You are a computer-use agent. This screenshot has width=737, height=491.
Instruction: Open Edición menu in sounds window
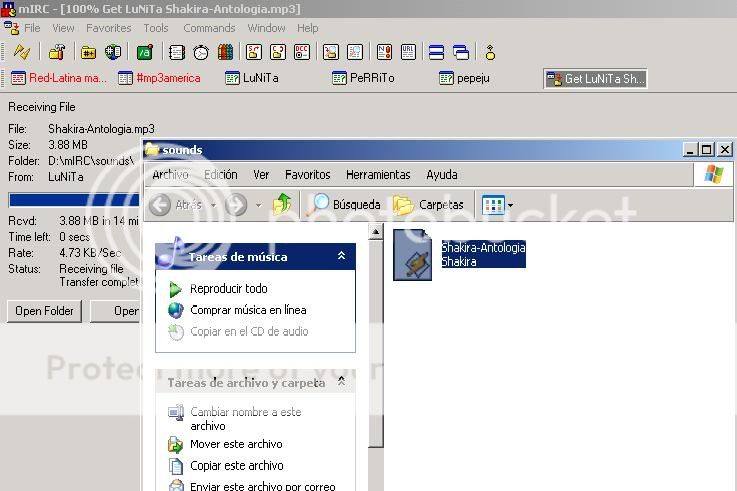pos(220,175)
